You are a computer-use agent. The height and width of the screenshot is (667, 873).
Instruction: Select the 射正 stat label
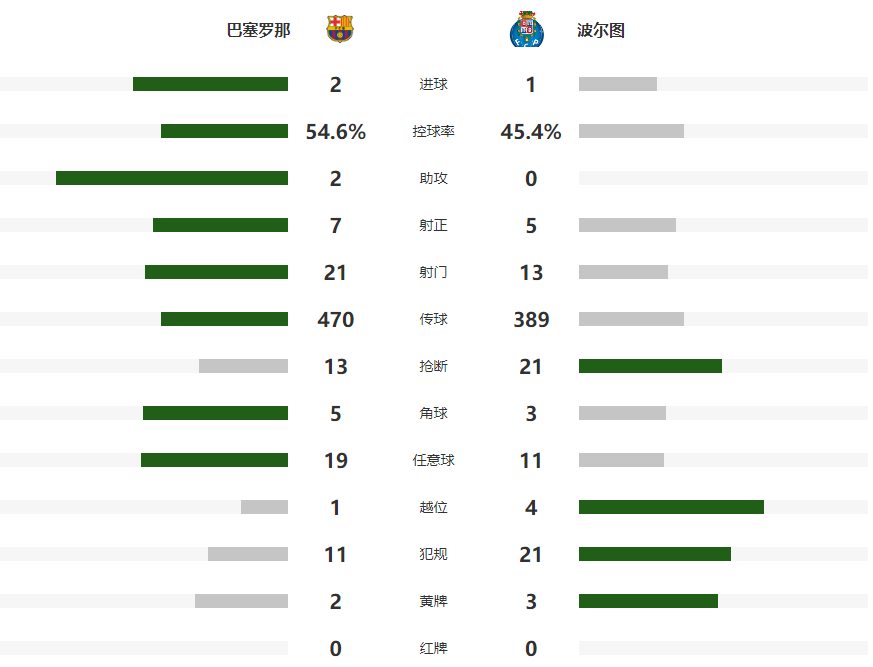[433, 225]
